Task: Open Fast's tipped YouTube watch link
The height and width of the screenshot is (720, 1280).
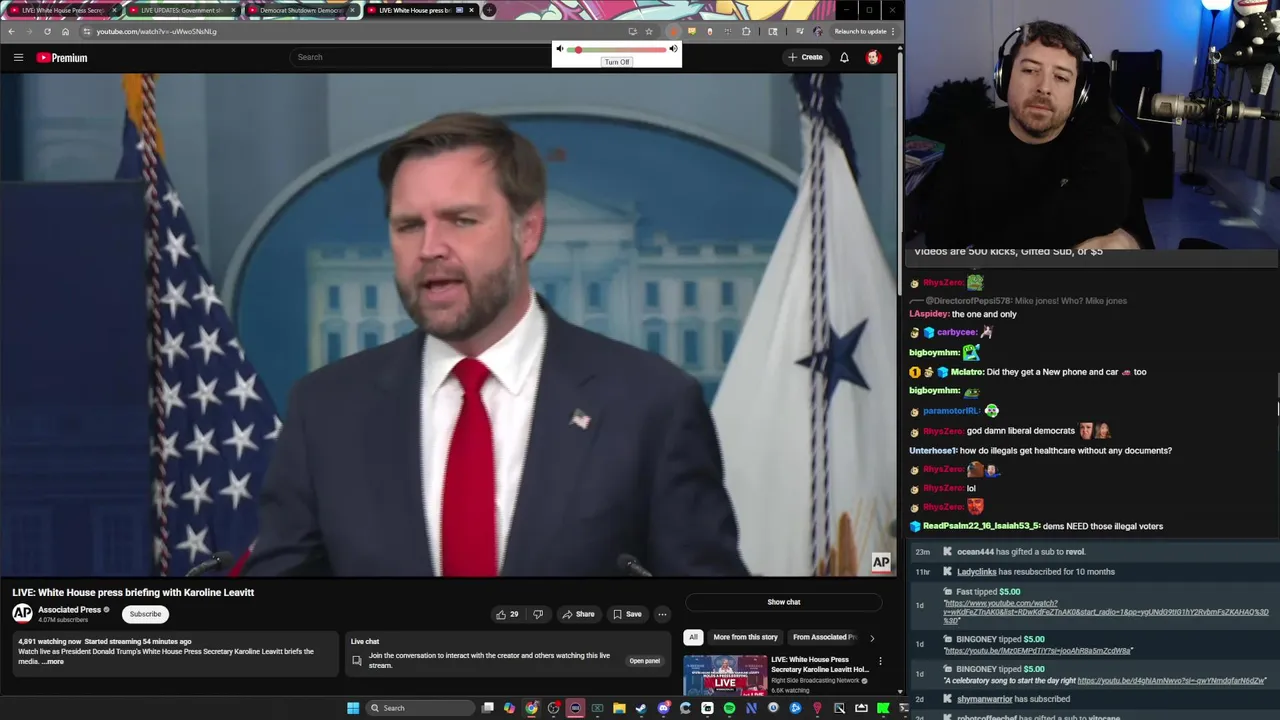Action: click(1106, 611)
